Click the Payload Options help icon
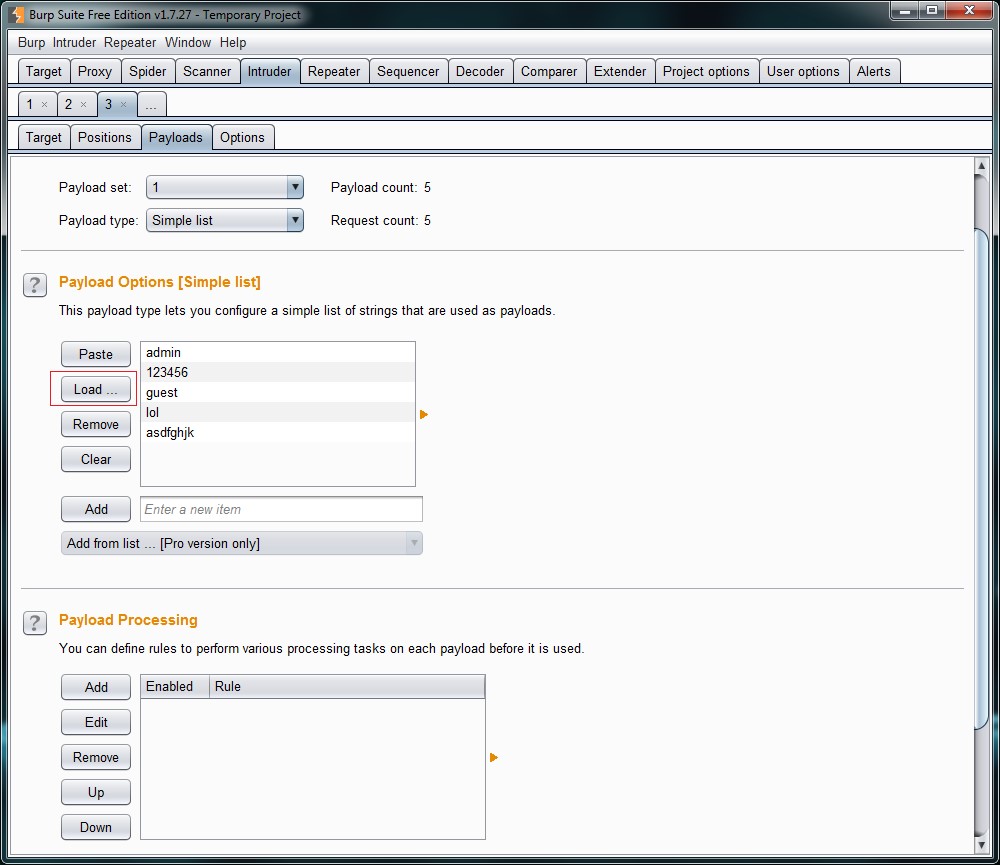The image size is (1000, 865). [x=35, y=285]
